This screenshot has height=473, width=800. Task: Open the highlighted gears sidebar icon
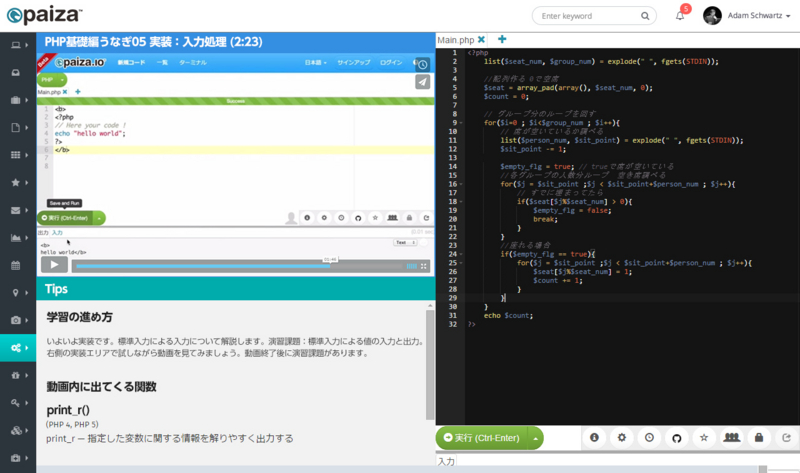(16, 348)
